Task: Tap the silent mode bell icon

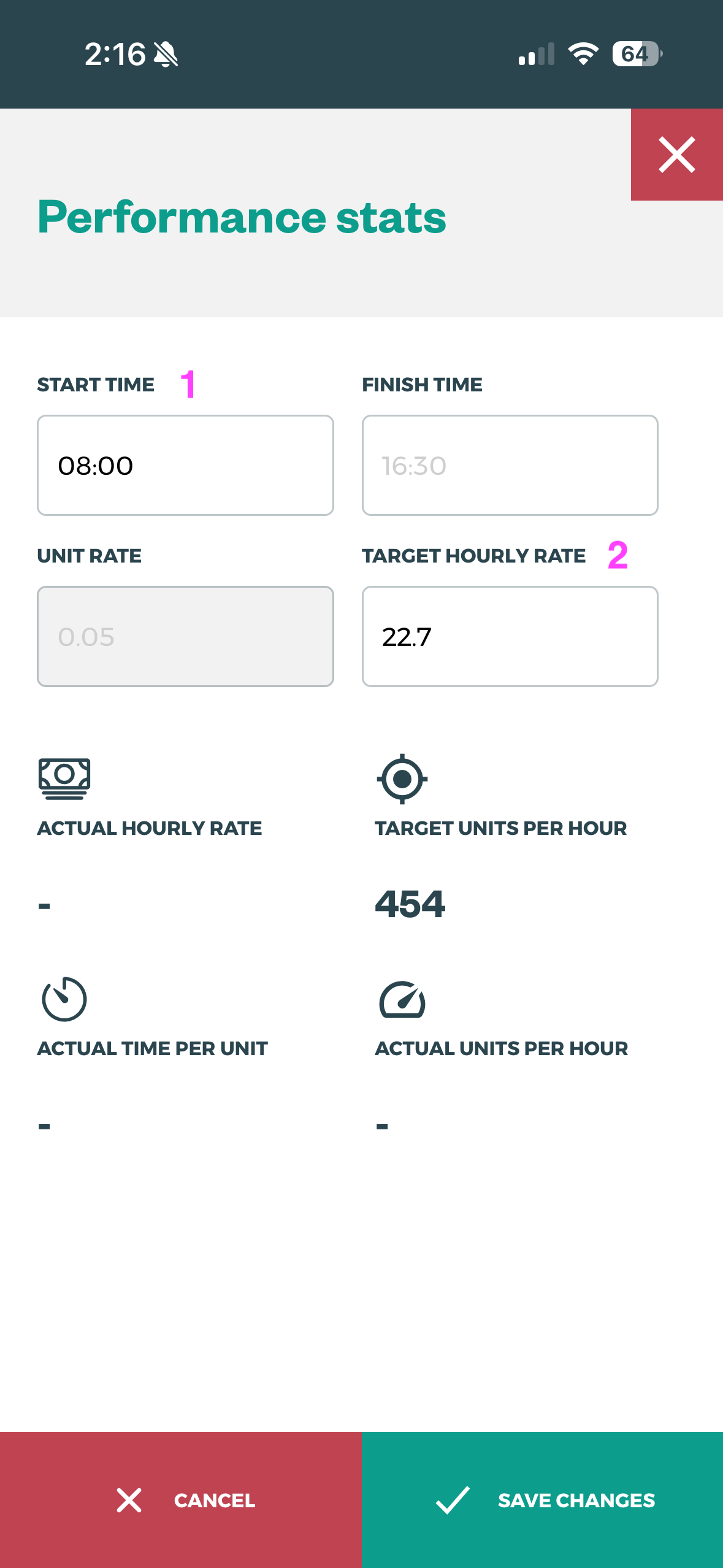Action: [166, 55]
